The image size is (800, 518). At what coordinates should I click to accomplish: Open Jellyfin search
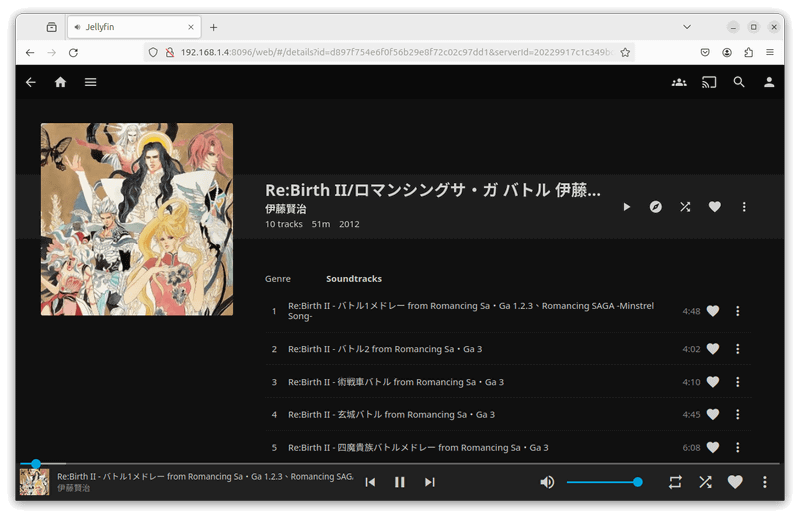[739, 82]
